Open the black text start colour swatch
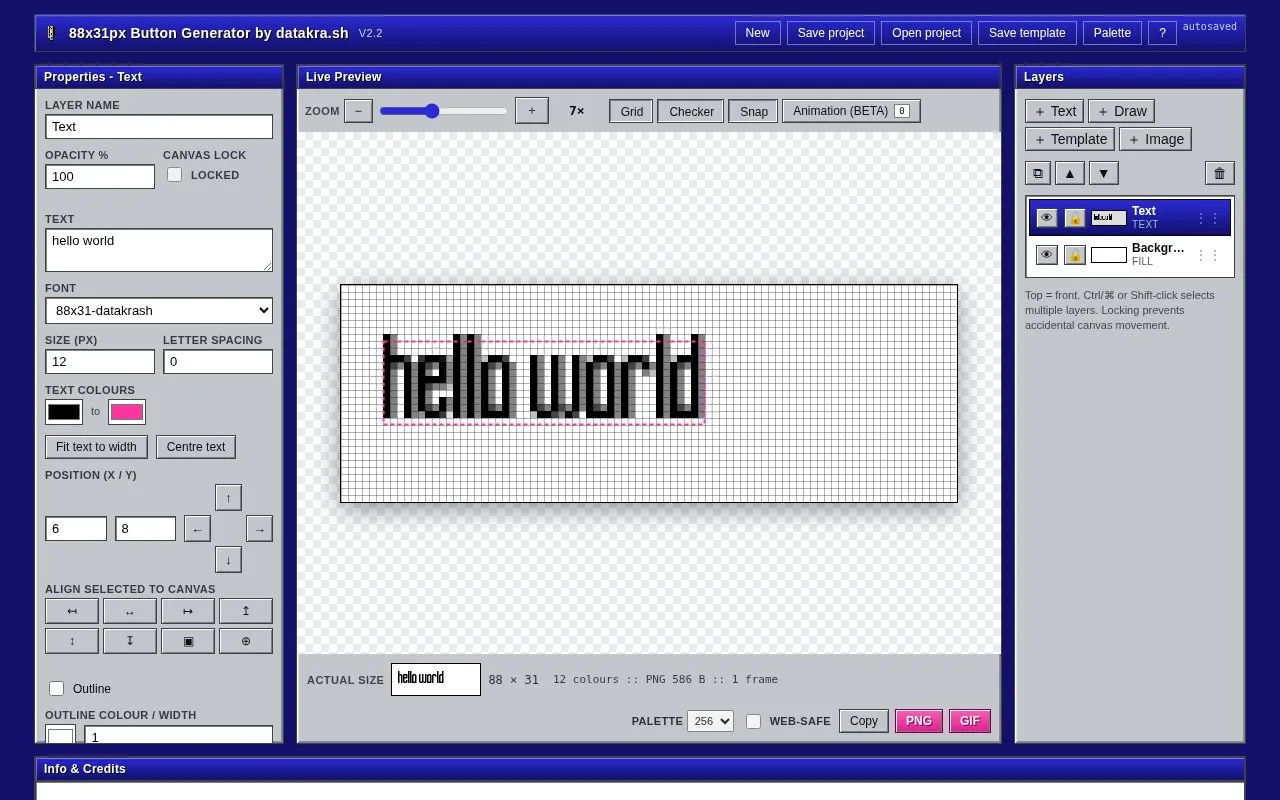Screen dimensions: 1280x800 pos(64,412)
